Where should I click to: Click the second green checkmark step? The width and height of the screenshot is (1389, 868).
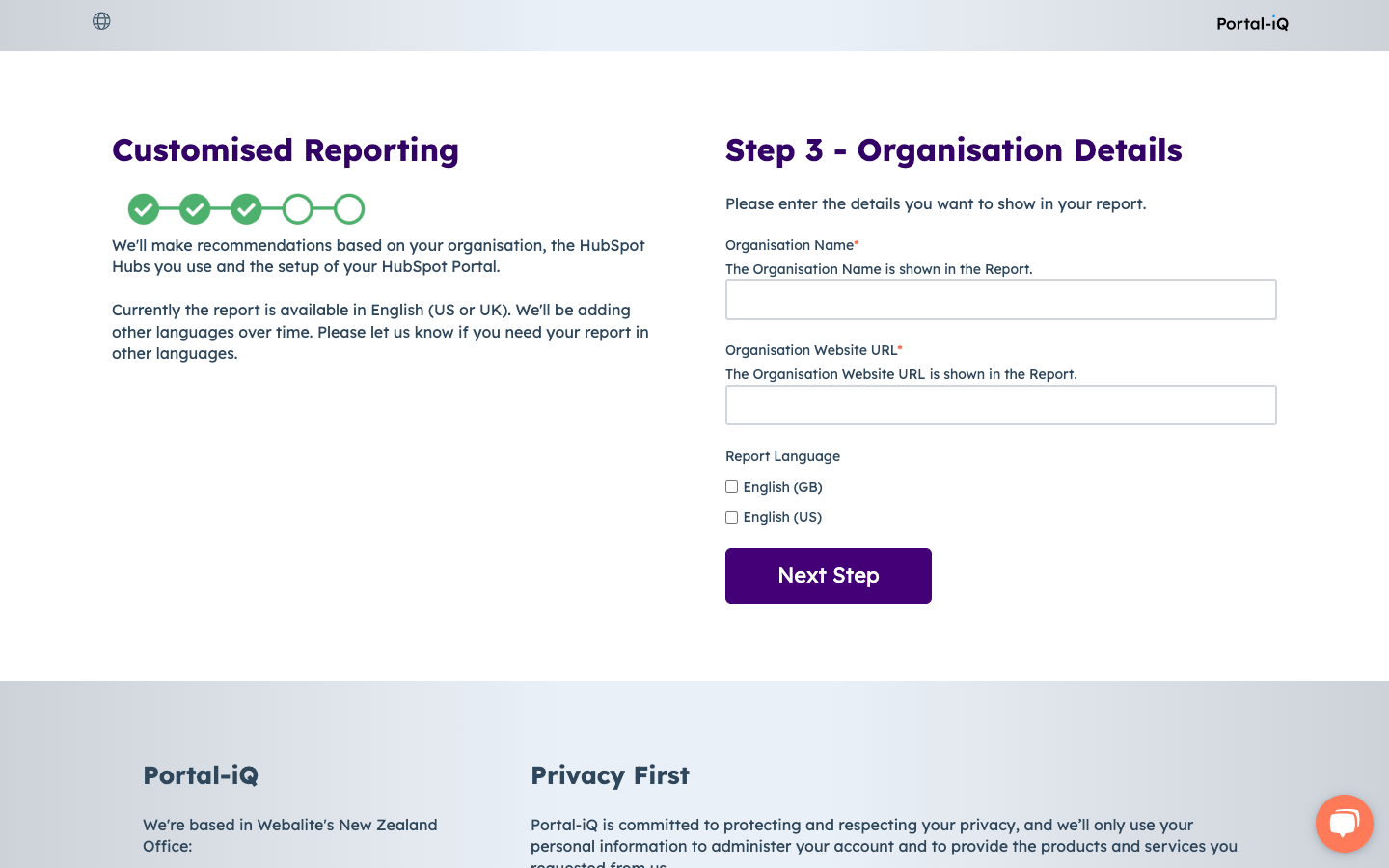195,208
